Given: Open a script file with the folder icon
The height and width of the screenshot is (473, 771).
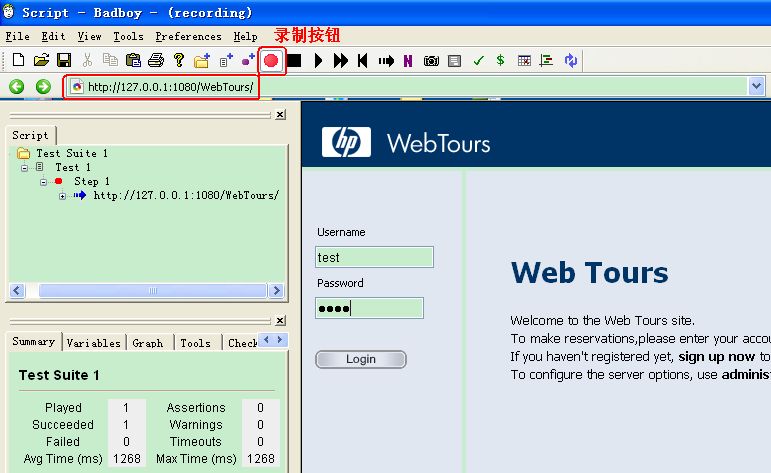Looking at the screenshot, I should [41, 60].
